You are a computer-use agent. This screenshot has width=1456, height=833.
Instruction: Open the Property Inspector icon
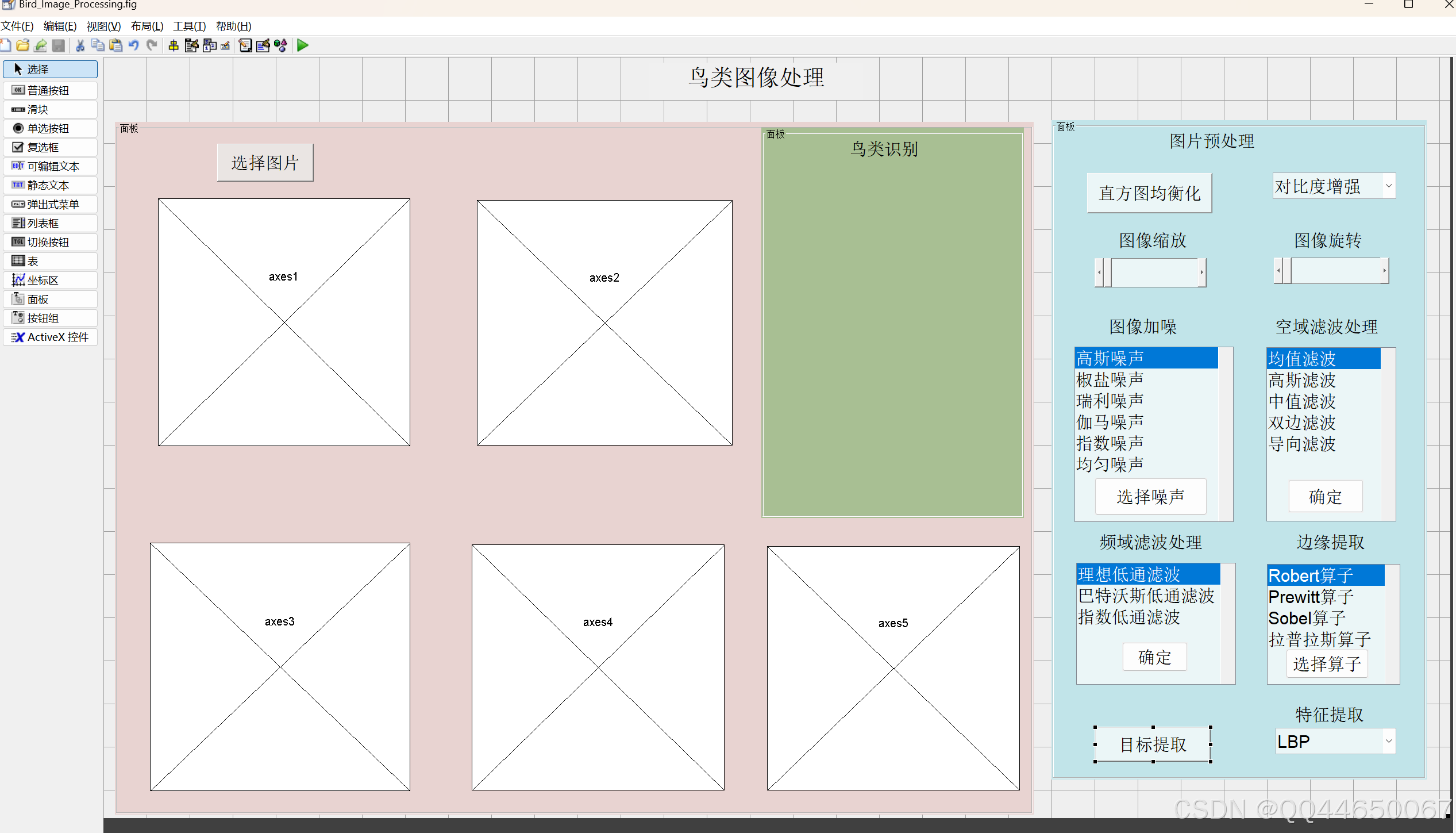click(x=263, y=45)
